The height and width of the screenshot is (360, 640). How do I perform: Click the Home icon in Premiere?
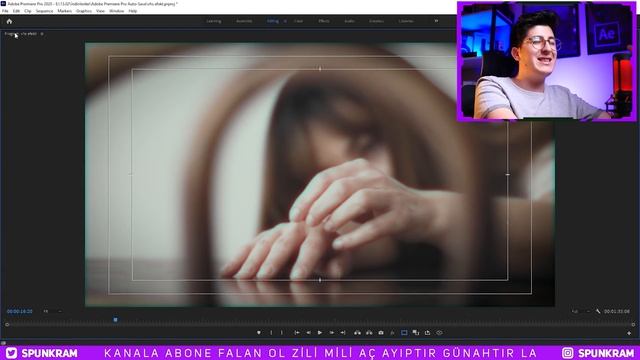(x=9, y=21)
